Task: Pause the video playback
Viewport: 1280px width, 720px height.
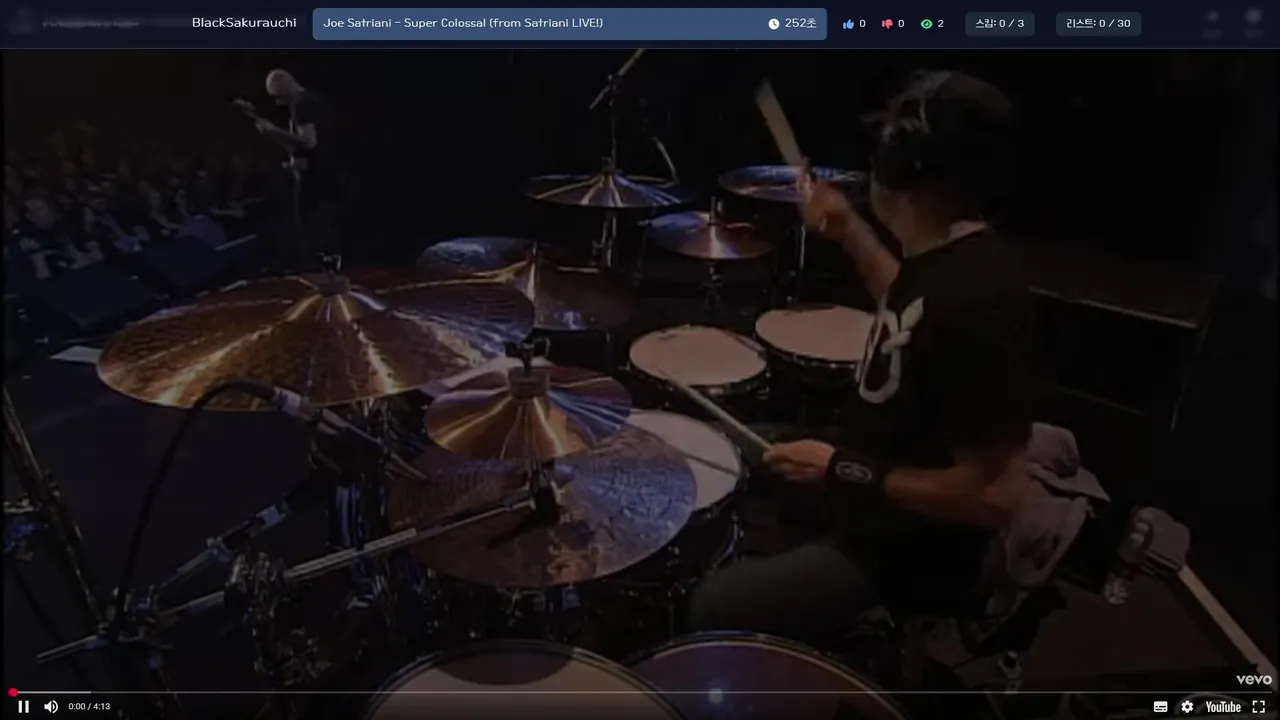Action: pyautogui.click(x=23, y=706)
